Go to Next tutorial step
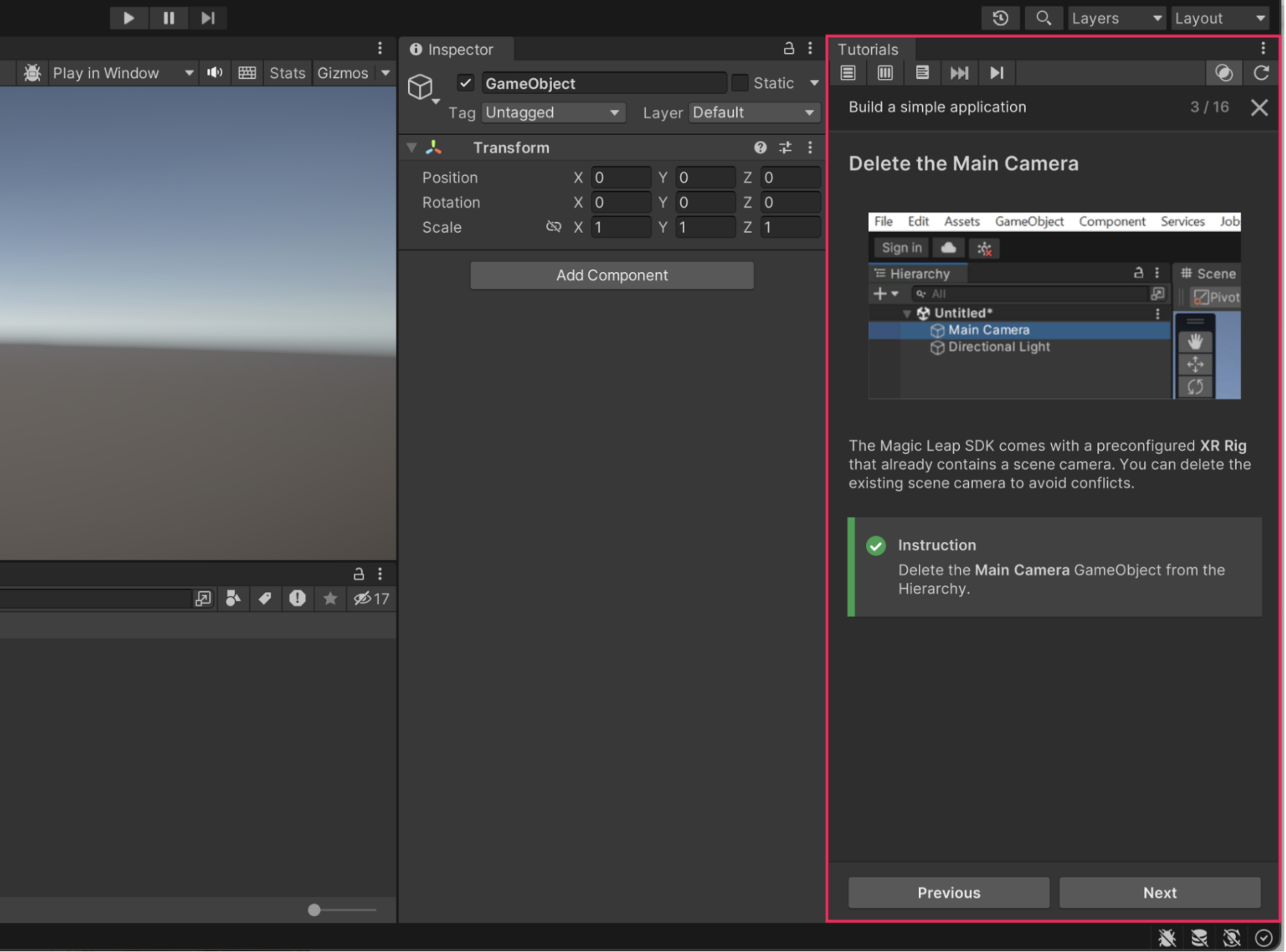The width and height of the screenshot is (1286, 952). point(1159,892)
